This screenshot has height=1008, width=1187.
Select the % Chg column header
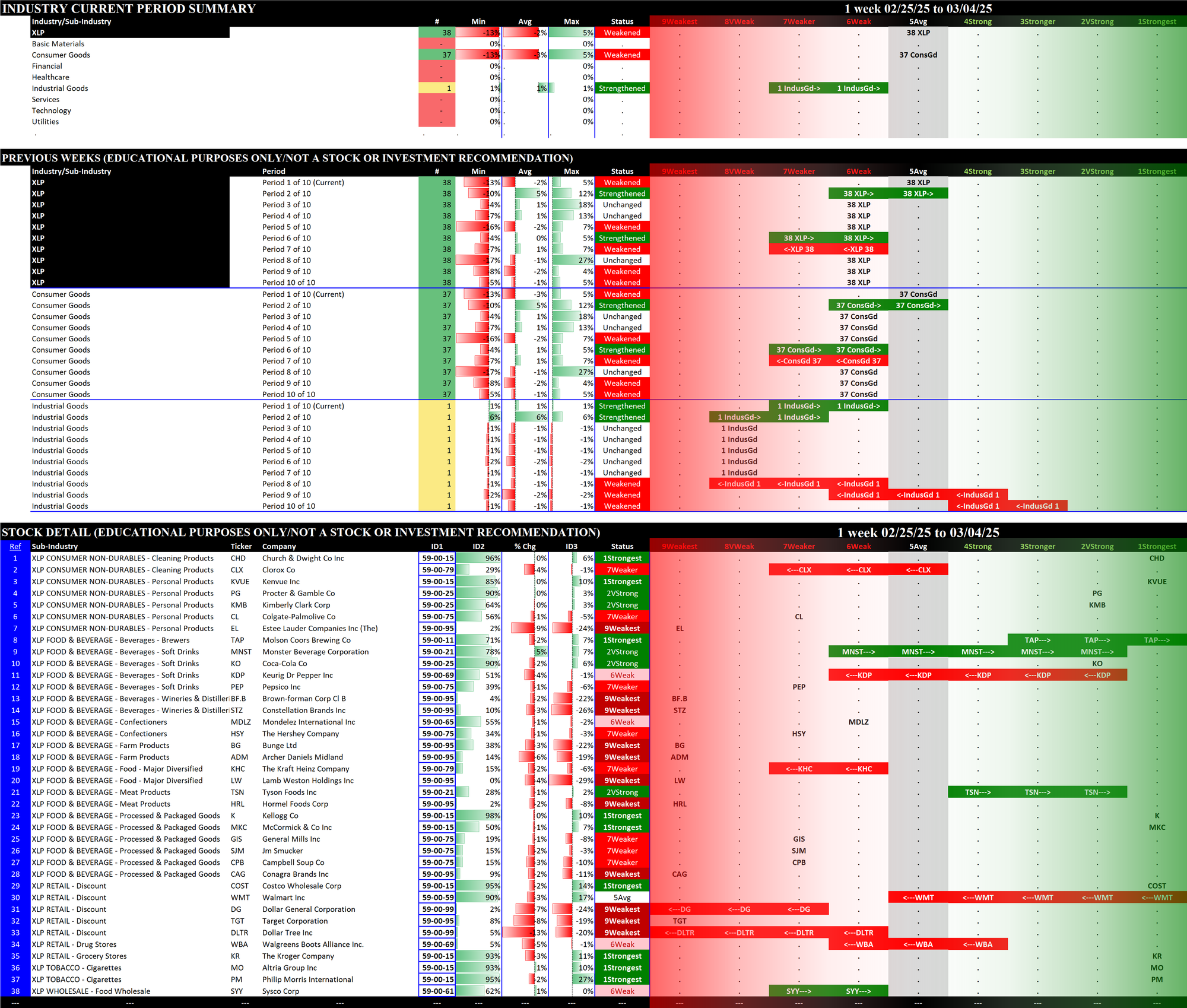(525, 547)
